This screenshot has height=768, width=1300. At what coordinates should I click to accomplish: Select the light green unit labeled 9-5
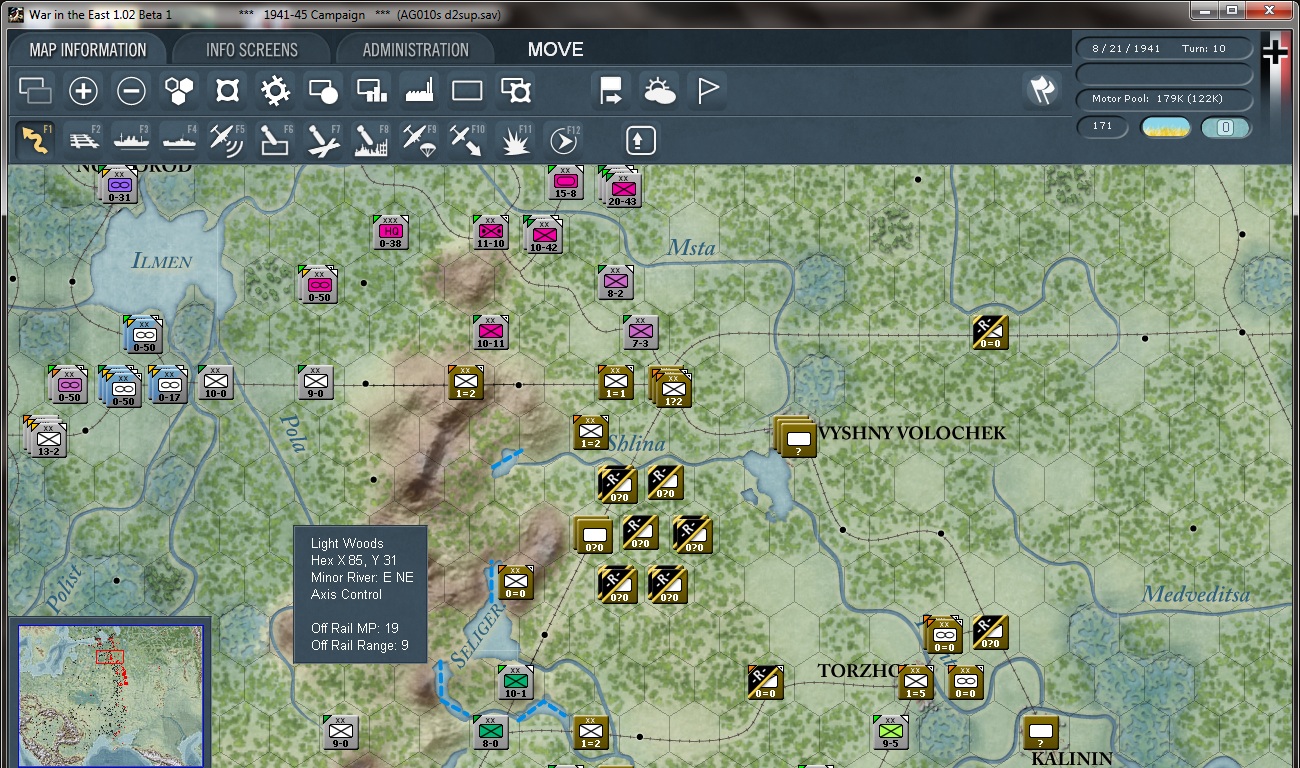(890, 732)
